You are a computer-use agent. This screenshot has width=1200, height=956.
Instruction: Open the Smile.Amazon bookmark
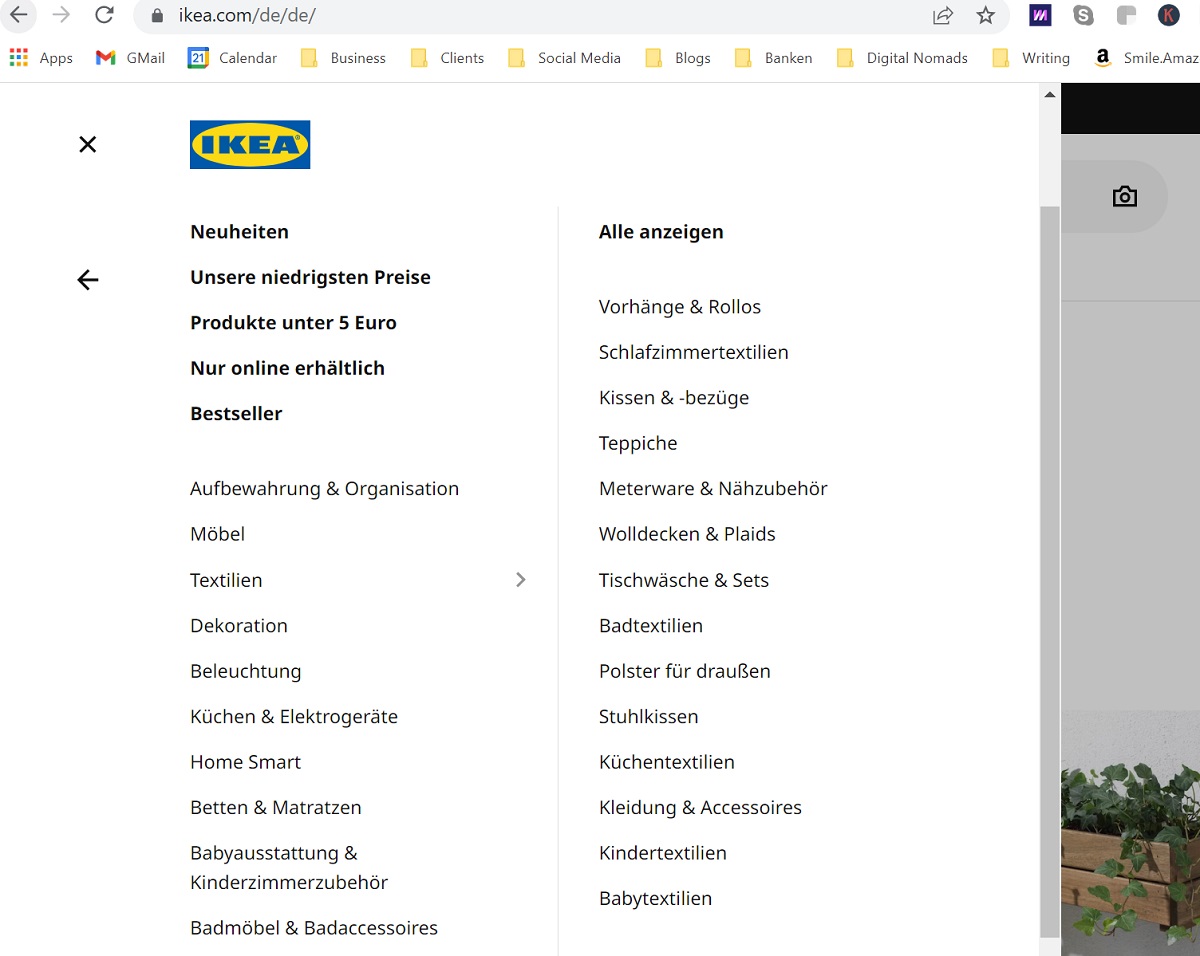[1146, 58]
